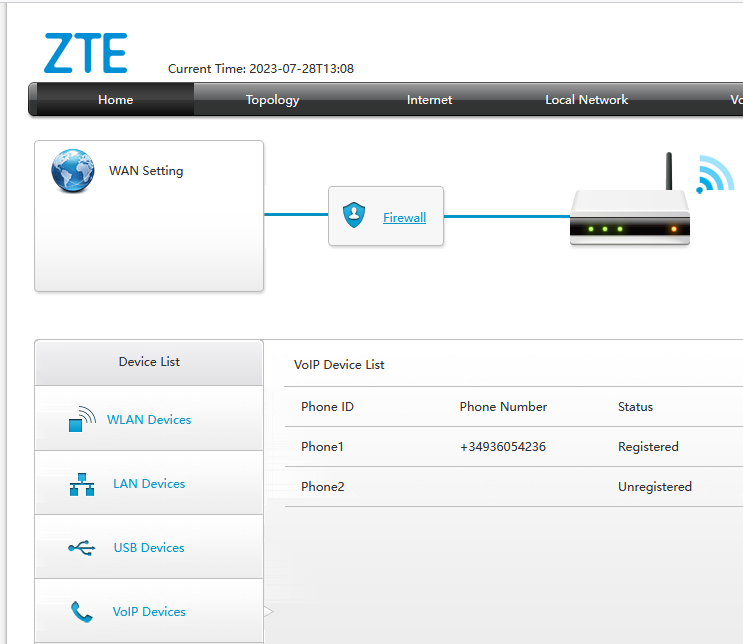Viewport: 743px width, 644px height.
Task: Open the Internet tab
Action: point(429,100)
